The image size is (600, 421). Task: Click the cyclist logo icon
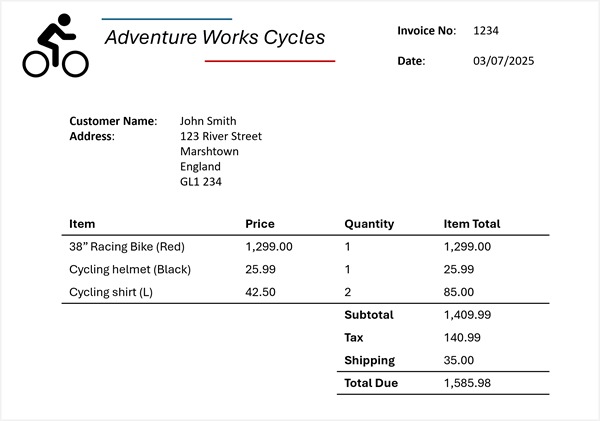(55, 46)
